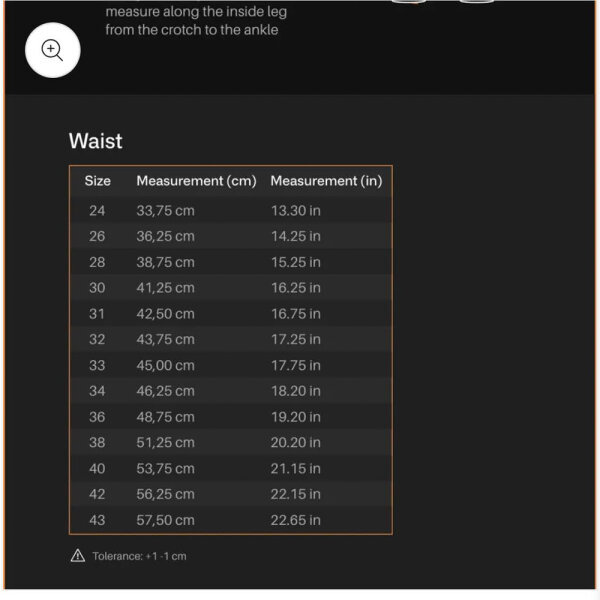Click the Waist table heading

click(96, 141)
